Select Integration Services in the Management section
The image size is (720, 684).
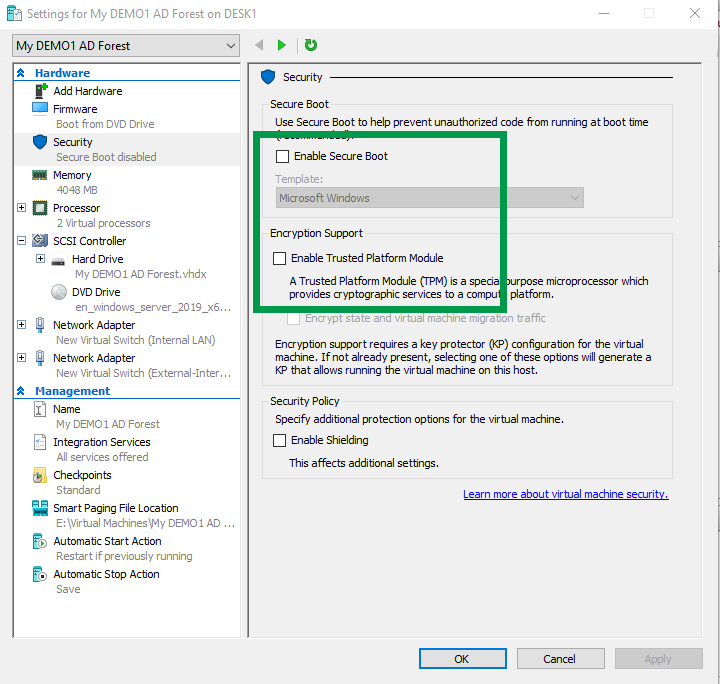(101, 442)
